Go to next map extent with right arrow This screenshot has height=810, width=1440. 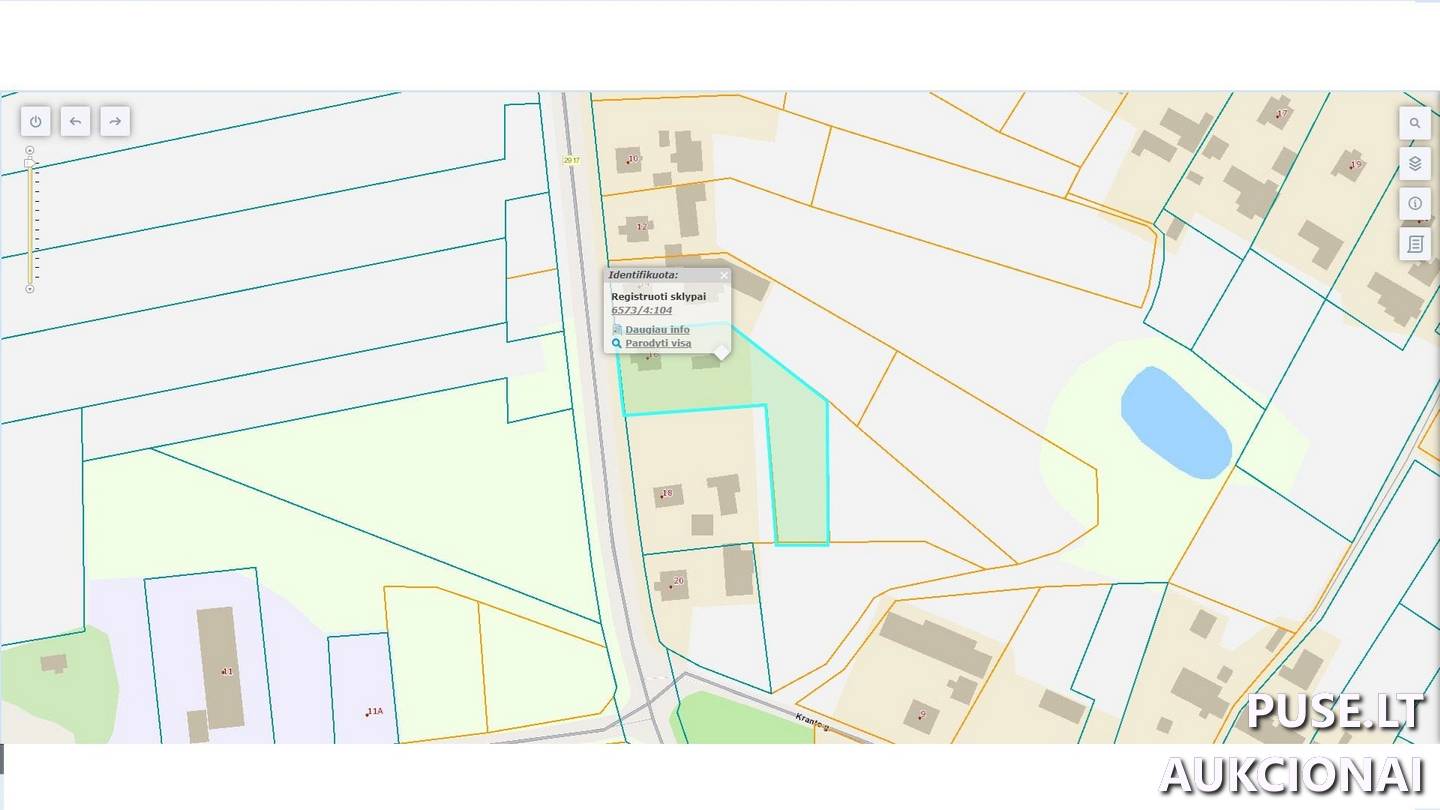point(115,122)
